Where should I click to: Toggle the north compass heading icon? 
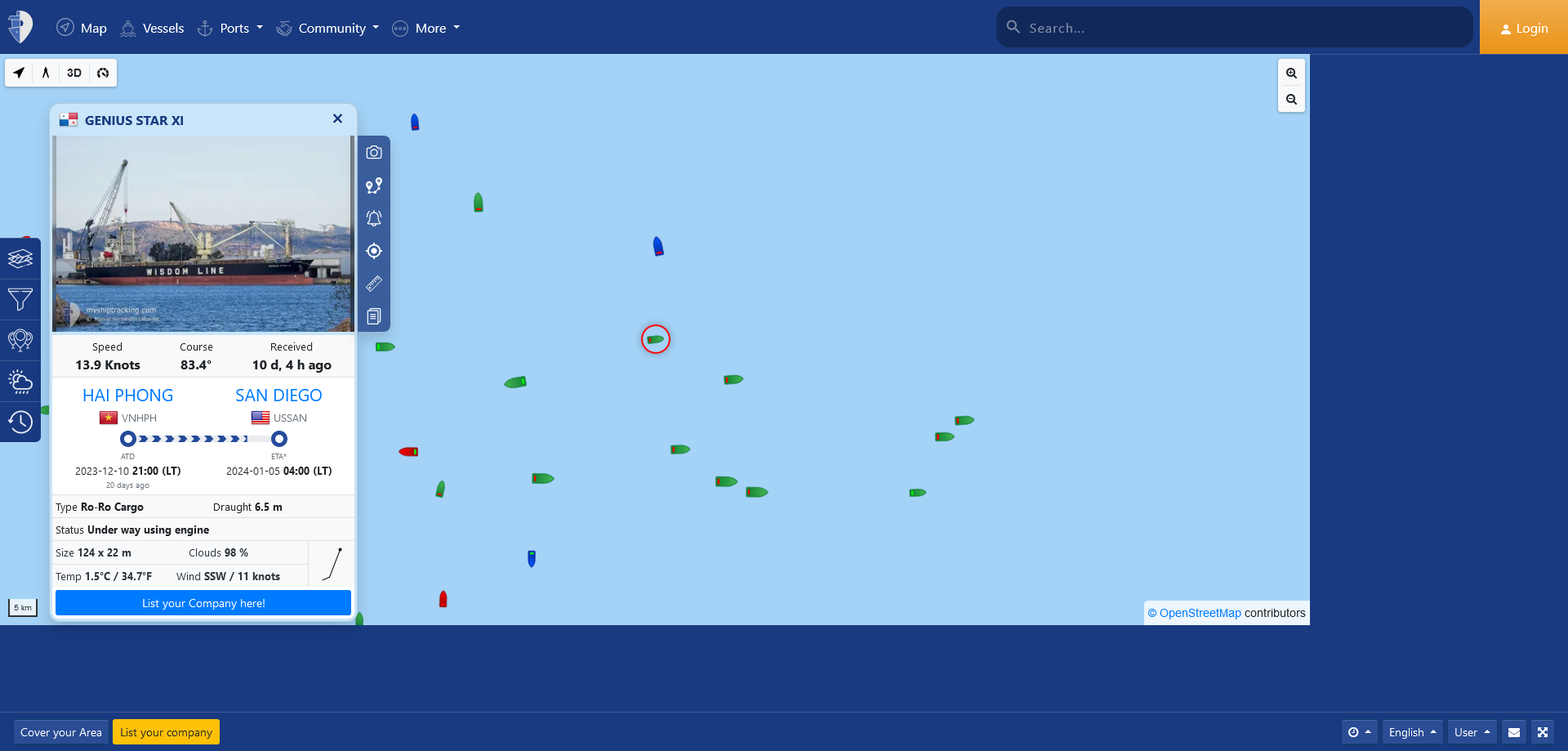[46, 73]
